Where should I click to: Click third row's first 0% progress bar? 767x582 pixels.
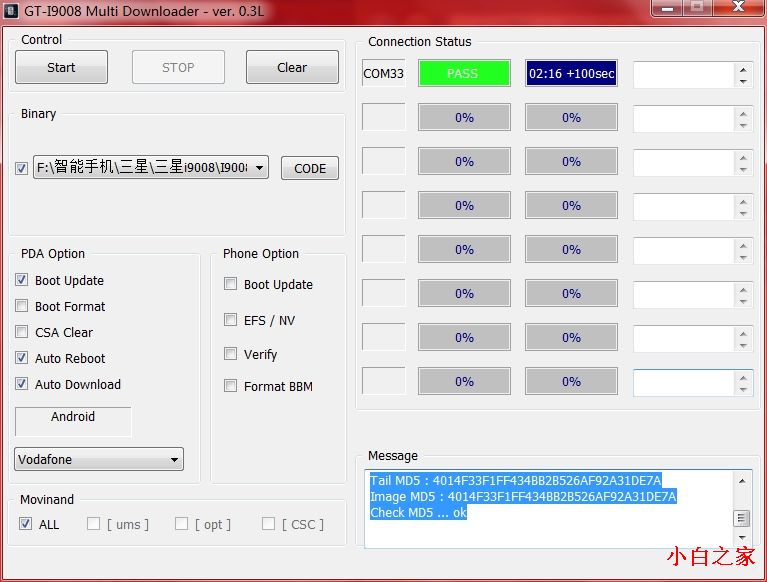pyautogui.click(x=464, y=161)
